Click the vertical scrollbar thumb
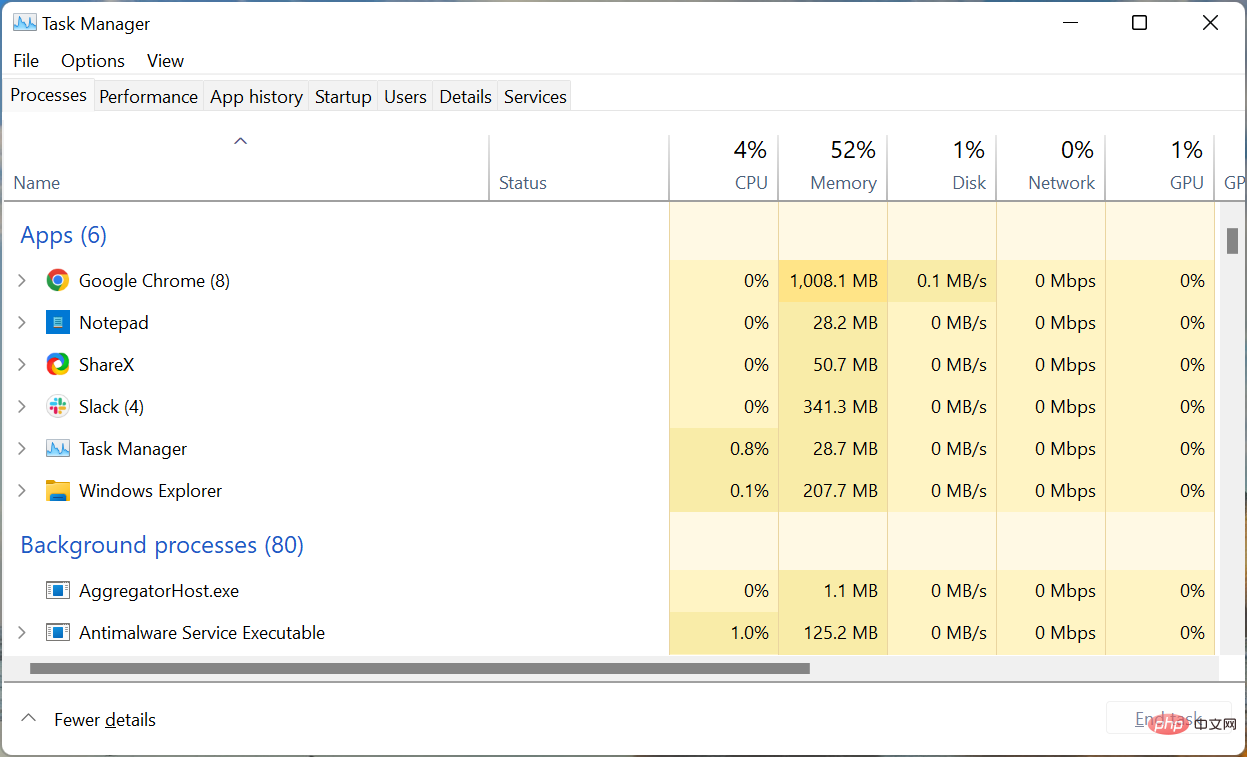 1232,241
